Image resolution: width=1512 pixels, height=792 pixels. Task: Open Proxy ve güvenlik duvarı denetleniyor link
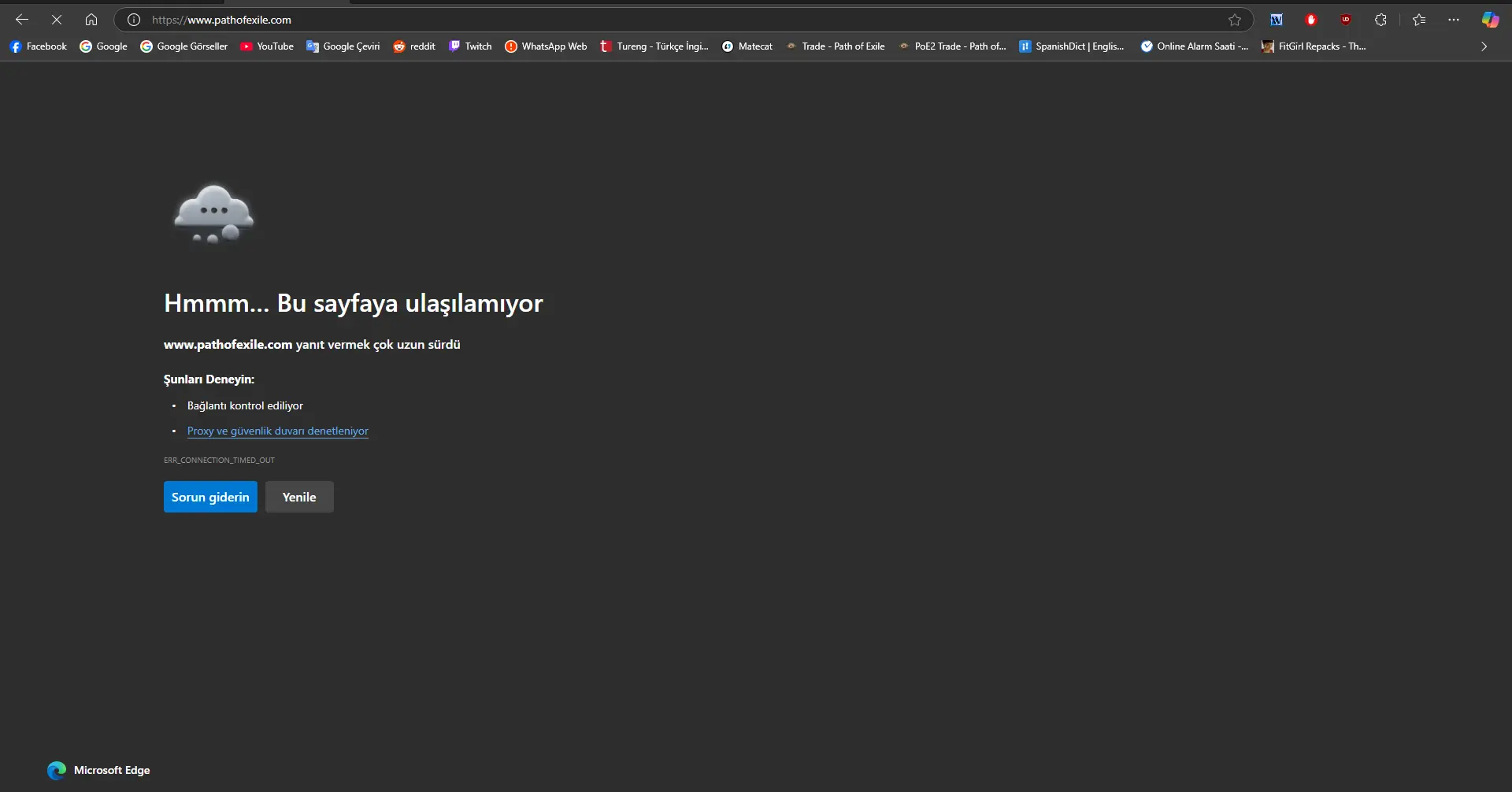[278, 431]
